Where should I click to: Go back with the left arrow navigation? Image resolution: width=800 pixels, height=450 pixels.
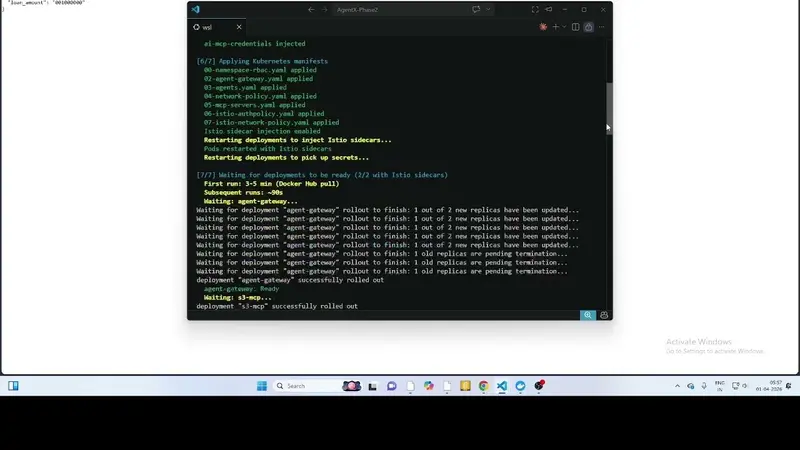[311, 9]
